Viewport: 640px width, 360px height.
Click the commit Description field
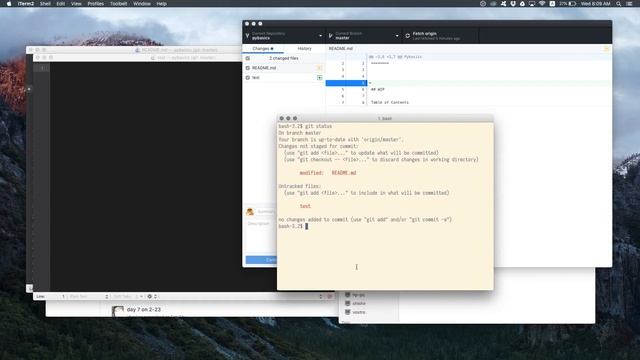click(x=261, y=236)
